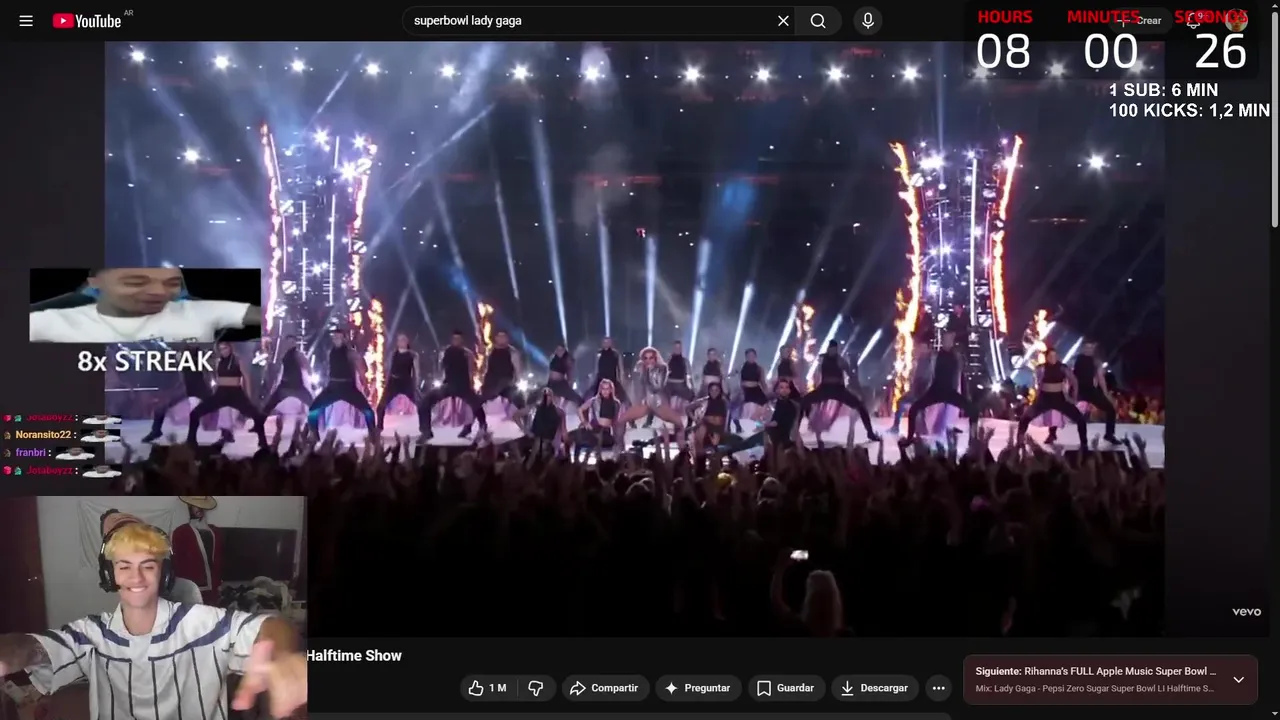Click the timer seconds value 26
The image size is (1280, 720).
coord(1220,52)
